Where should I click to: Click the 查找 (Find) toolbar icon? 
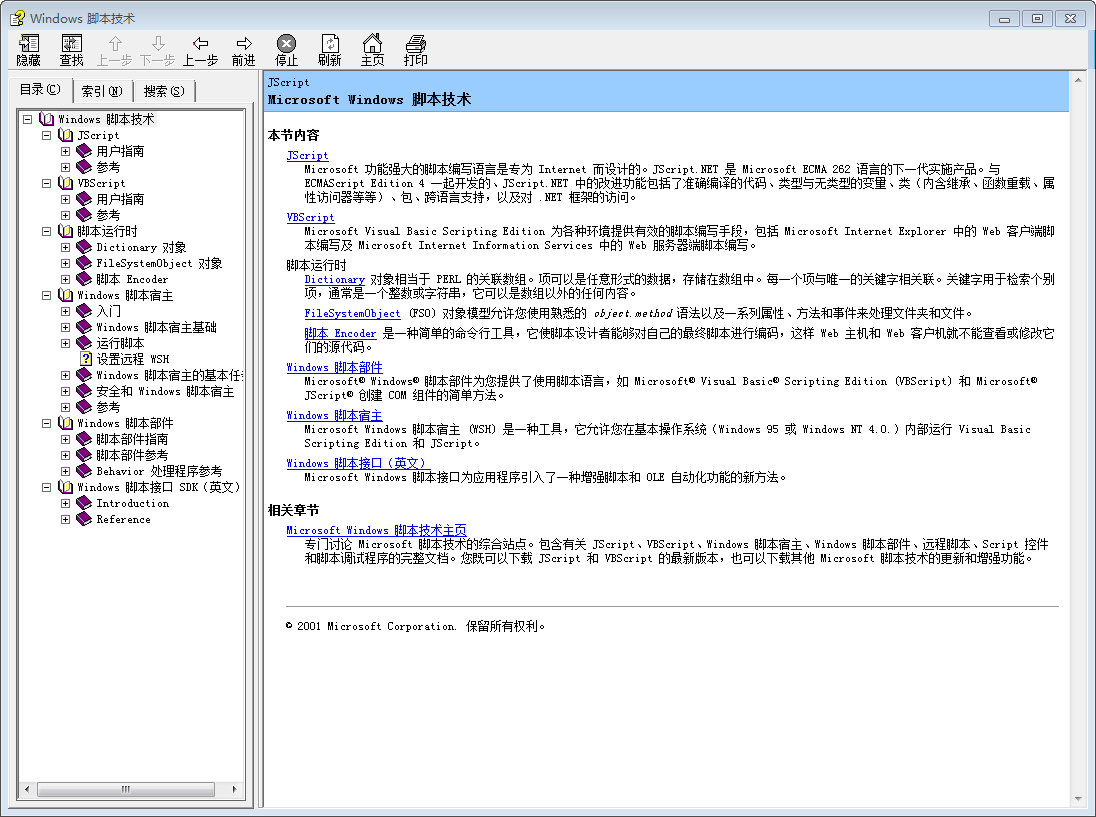coord(72,44)
